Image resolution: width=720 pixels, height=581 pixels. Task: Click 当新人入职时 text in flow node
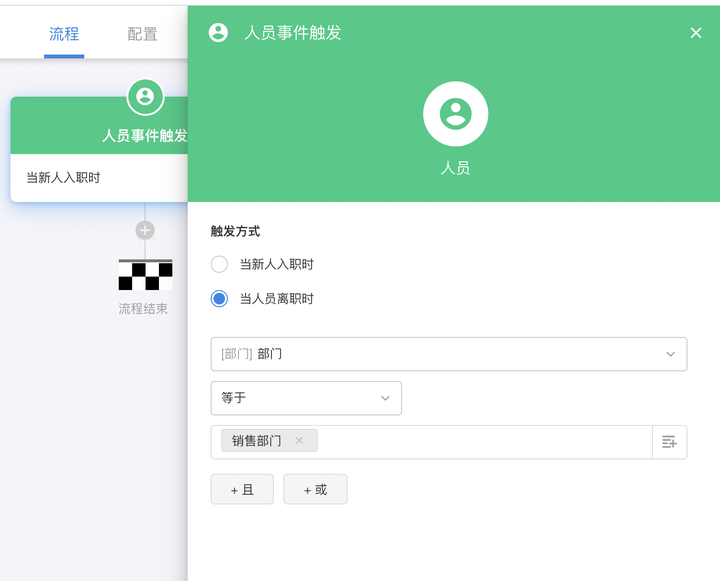coord(63,178)
